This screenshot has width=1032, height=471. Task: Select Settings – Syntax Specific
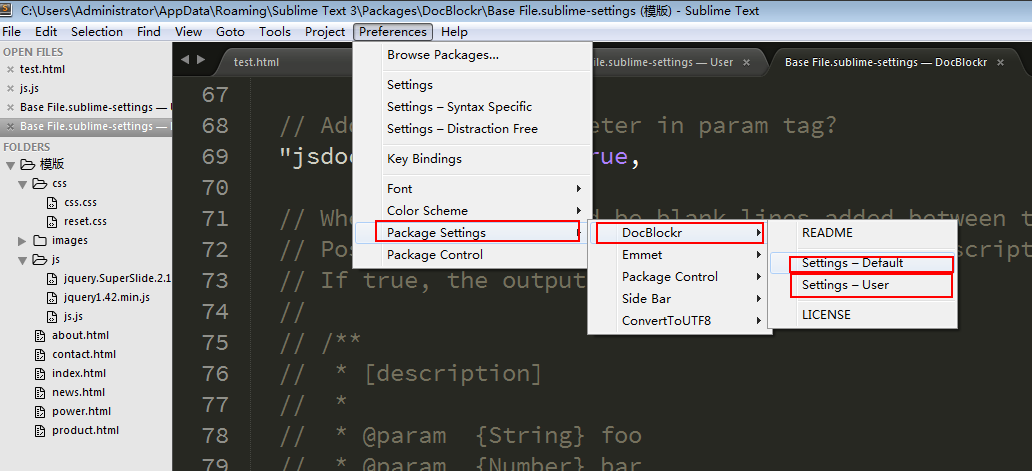coord(473,107)
